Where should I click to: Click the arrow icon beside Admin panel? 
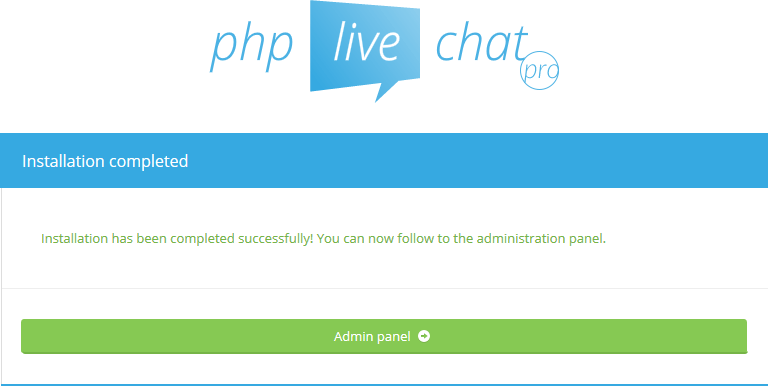click(424, 336)
